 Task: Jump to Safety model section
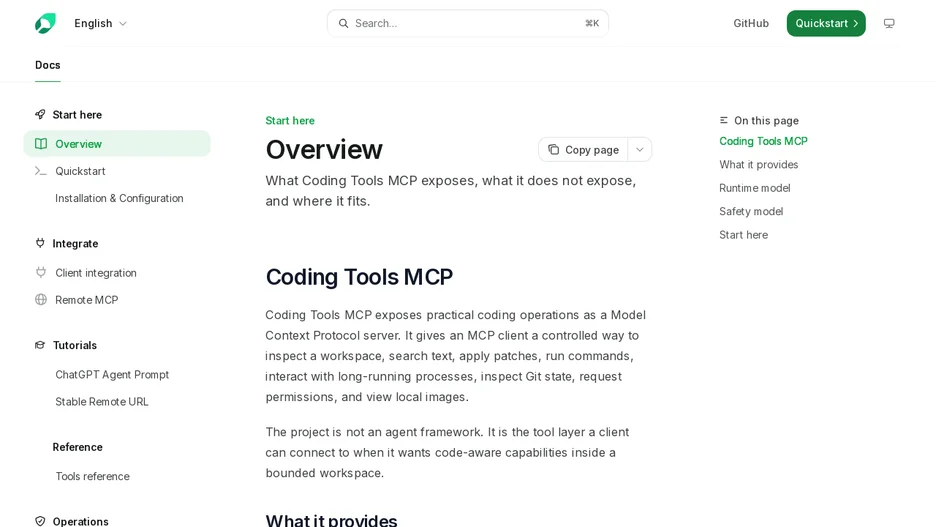point(751,211)
